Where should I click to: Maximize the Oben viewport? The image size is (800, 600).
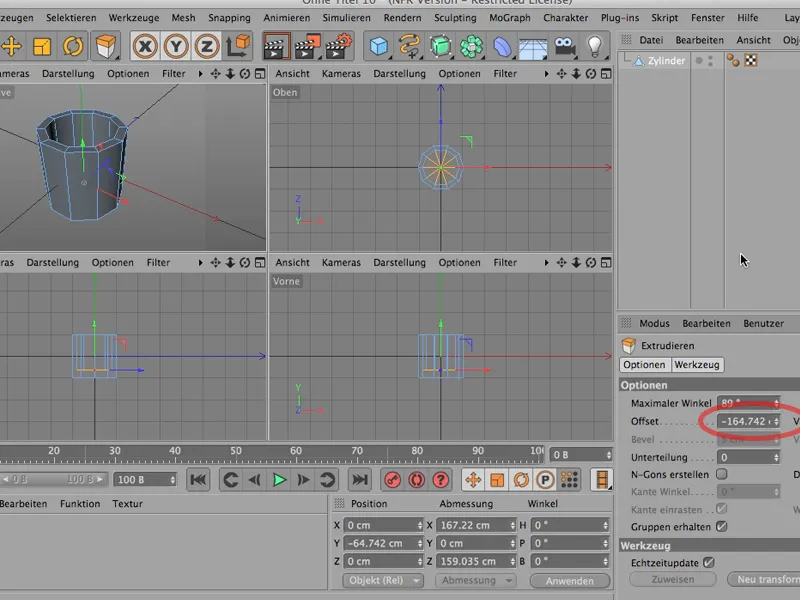606,74
